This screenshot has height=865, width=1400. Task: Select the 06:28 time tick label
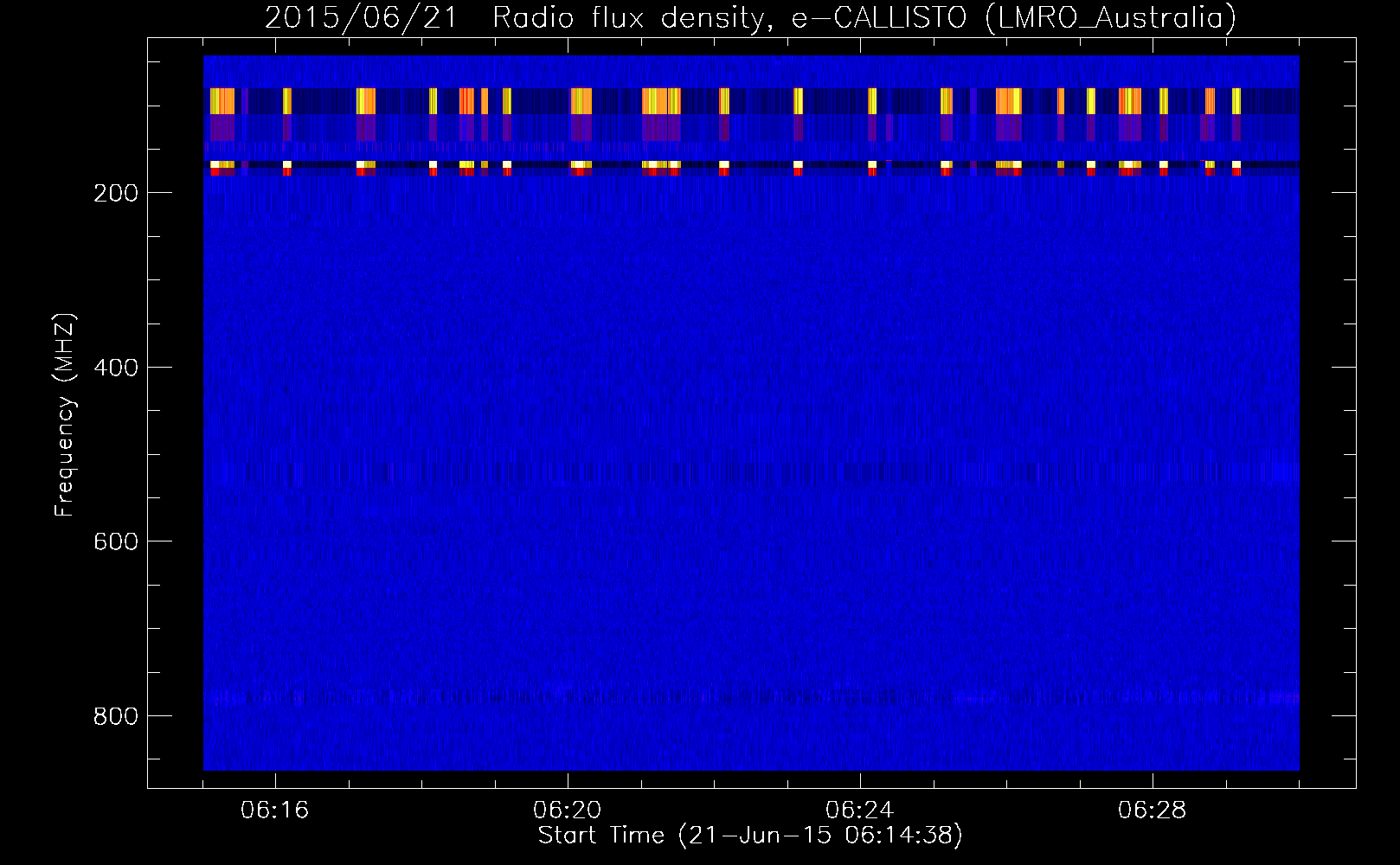tap(1153, 811)
